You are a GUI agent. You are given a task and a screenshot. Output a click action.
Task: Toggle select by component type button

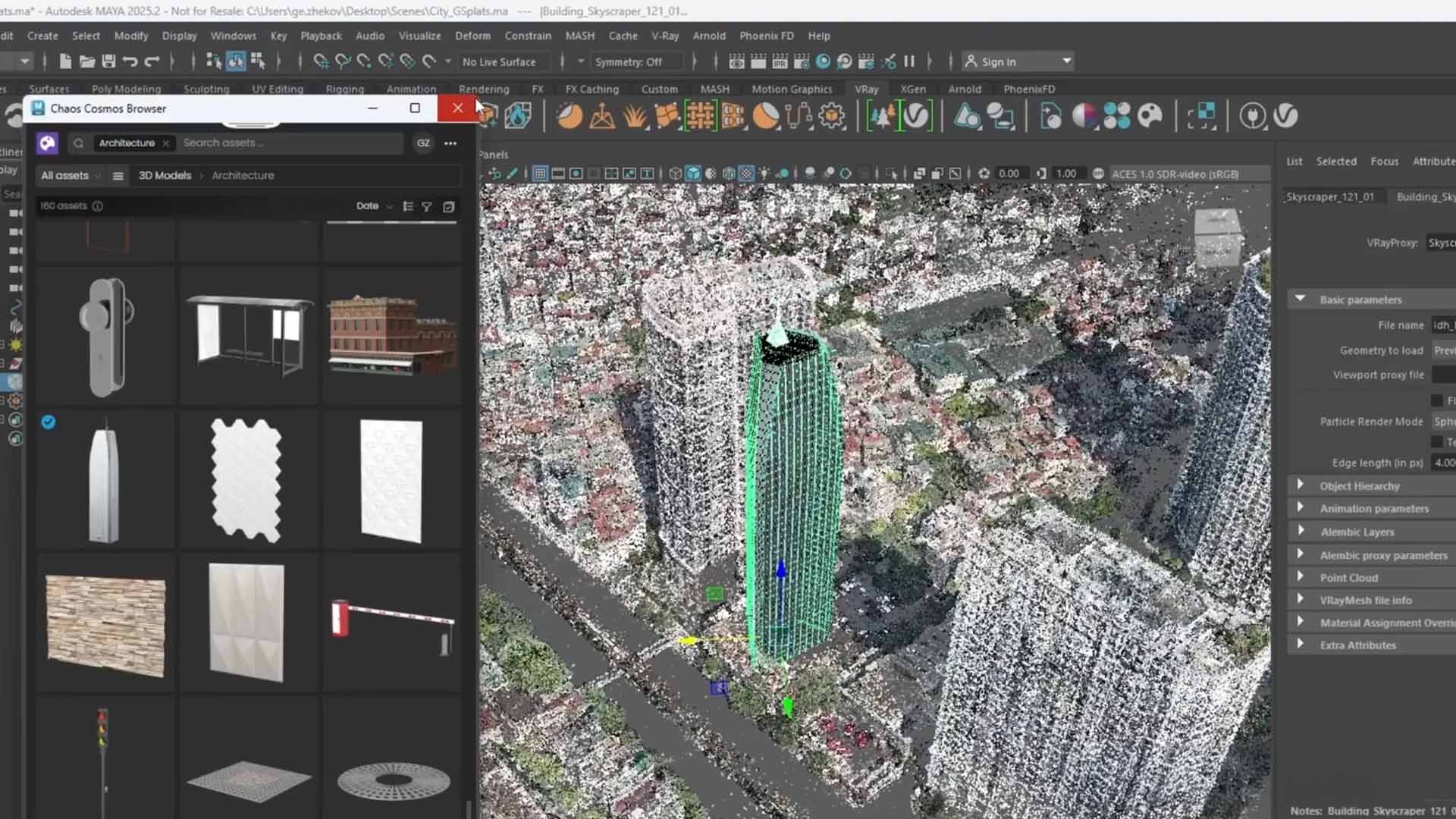(258, 61)
